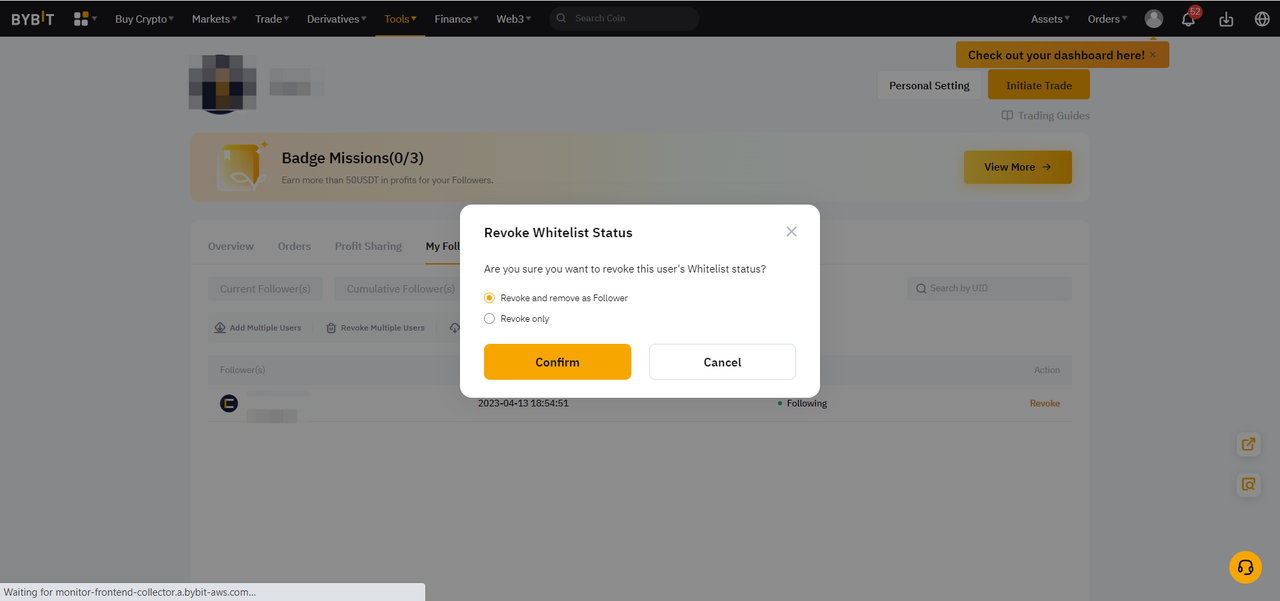Expand the Derivatives menu dropdown

pos(337,18)
